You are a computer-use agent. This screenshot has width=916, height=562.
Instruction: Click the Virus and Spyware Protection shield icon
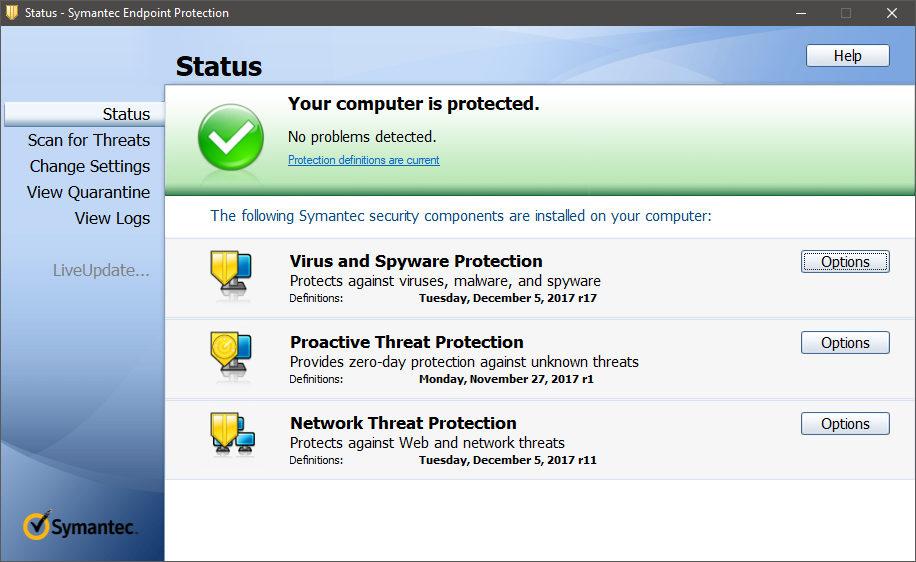point(231,273)
